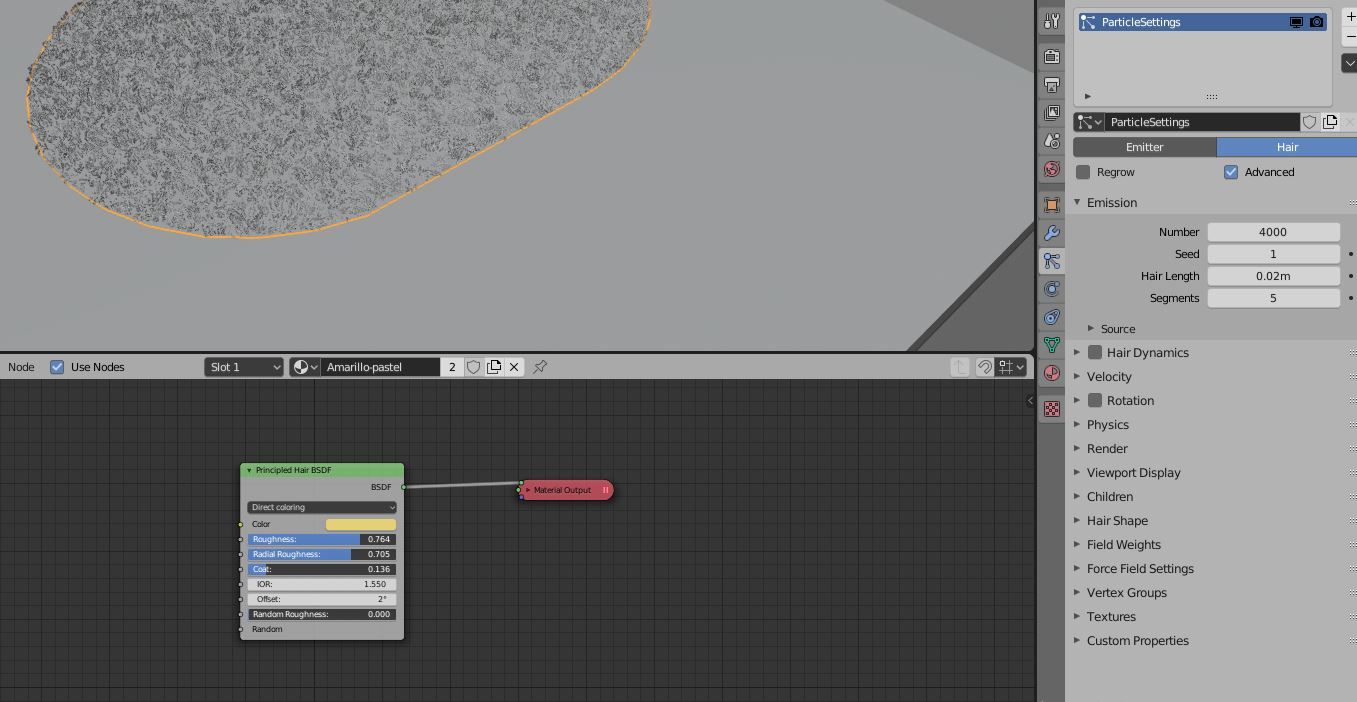This screenshot has width=1357, height=702.
Task: Toggle fake user shield for Amarillo-pastel material
Action: [474, 367]
